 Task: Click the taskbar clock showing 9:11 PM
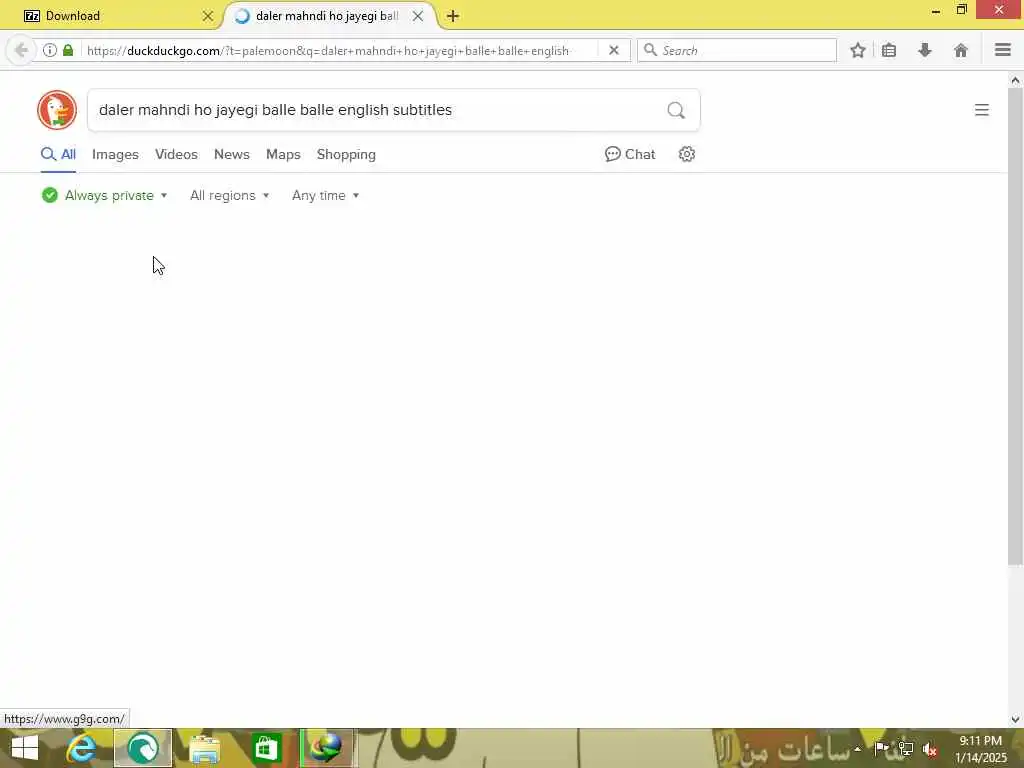(980, 749)
